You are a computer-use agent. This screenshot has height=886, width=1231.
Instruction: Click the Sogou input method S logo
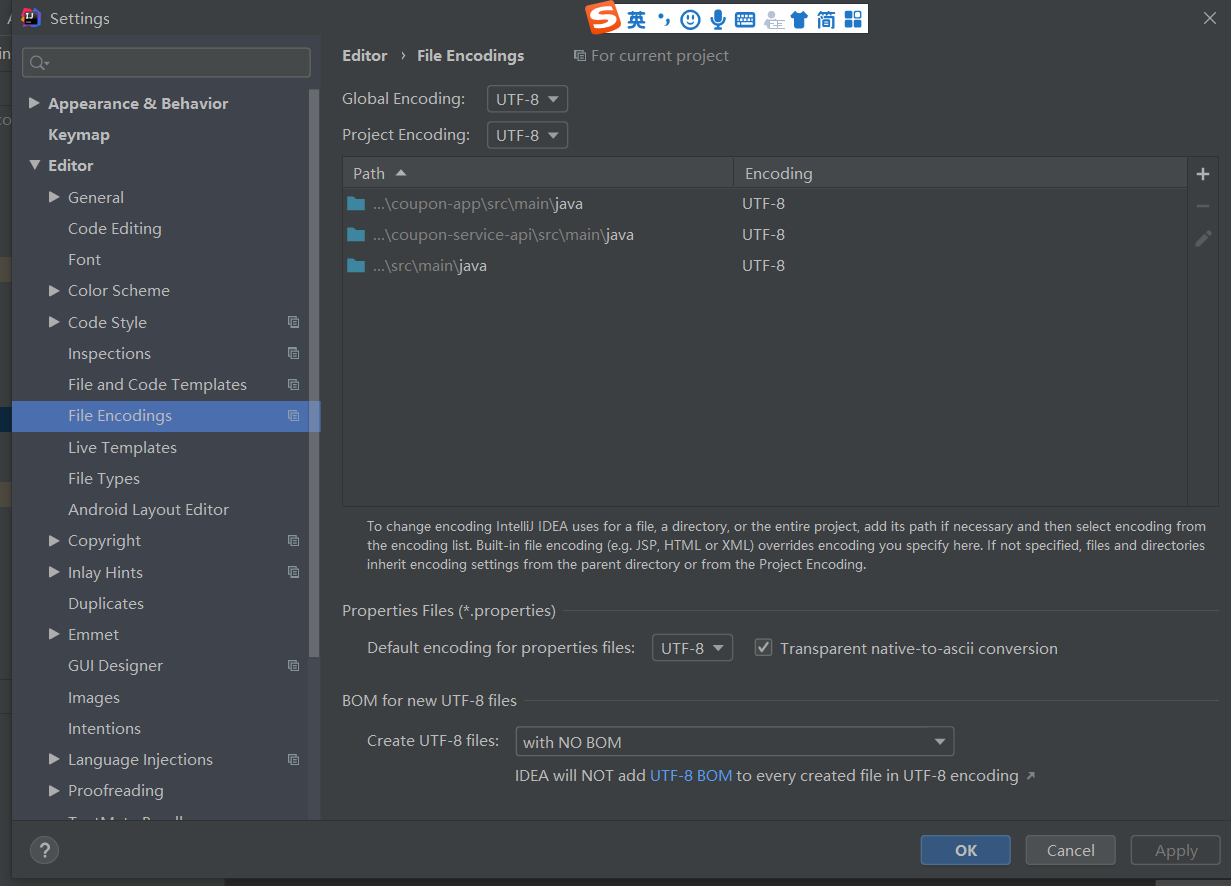[x=604, y=18]
